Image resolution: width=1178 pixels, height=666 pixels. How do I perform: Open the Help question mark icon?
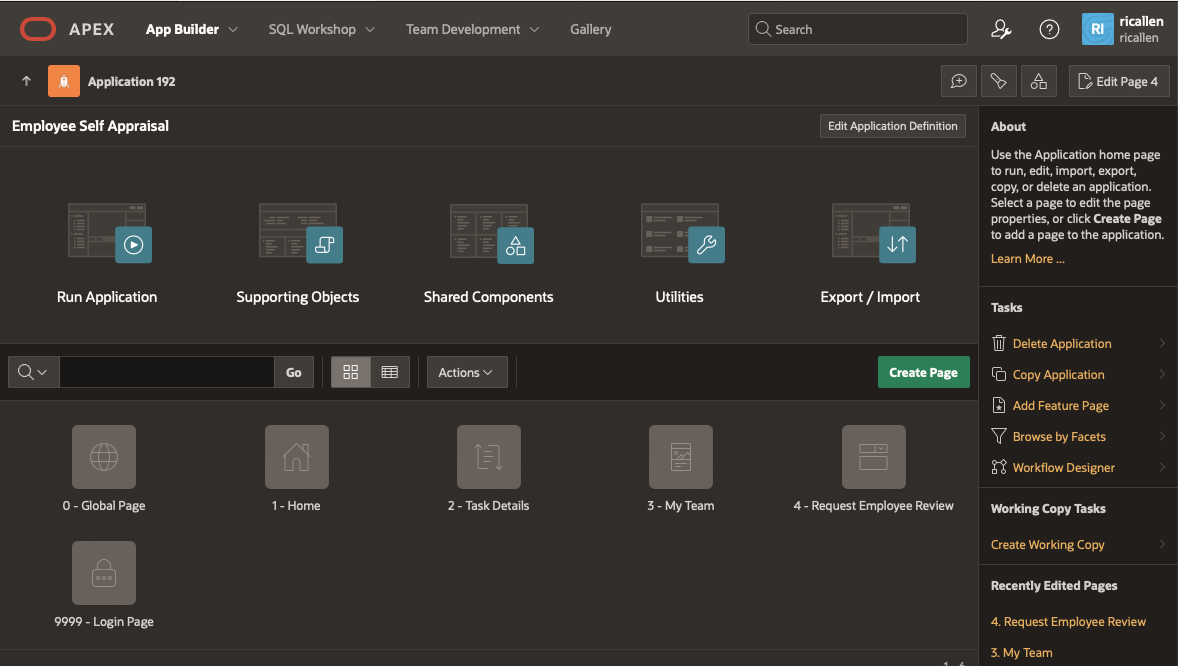point(1049,29)
